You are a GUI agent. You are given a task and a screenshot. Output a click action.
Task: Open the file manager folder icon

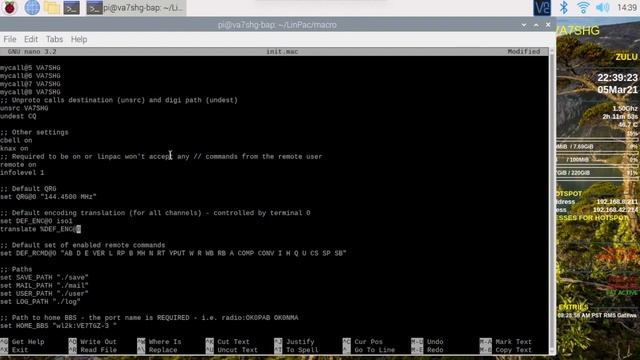[52, 7]
